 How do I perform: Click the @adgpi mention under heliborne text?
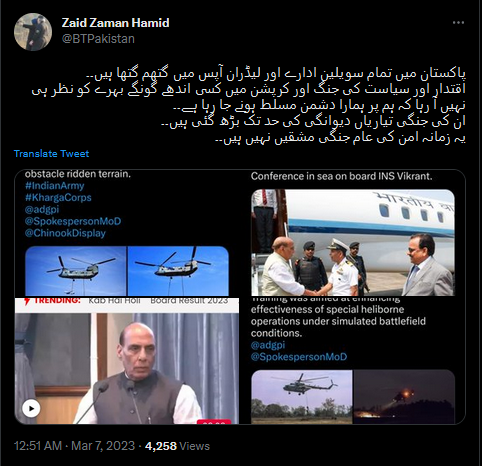click(268, 345)
